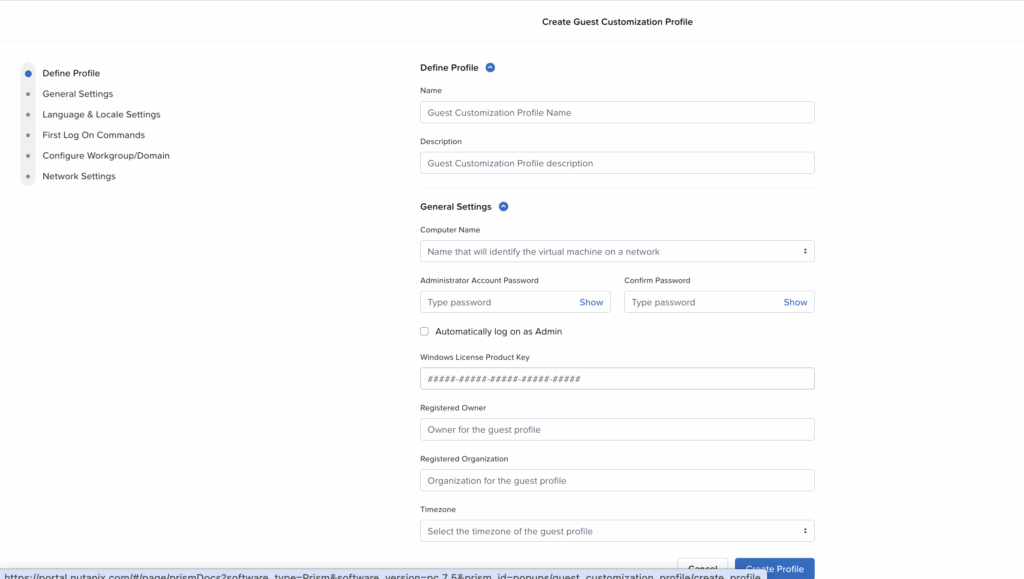Click the Windows License Product Key field

[x=616, y=378]
